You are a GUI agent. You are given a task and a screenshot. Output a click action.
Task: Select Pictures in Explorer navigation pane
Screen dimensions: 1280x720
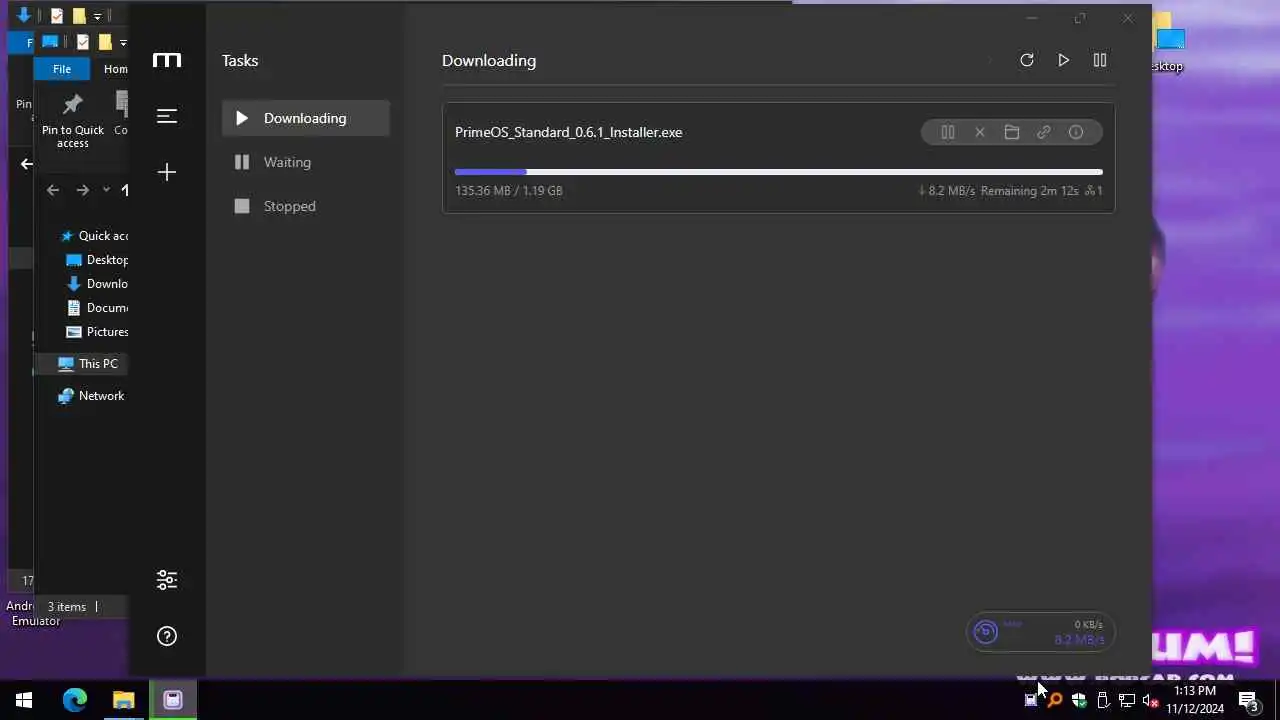point(97,332)
